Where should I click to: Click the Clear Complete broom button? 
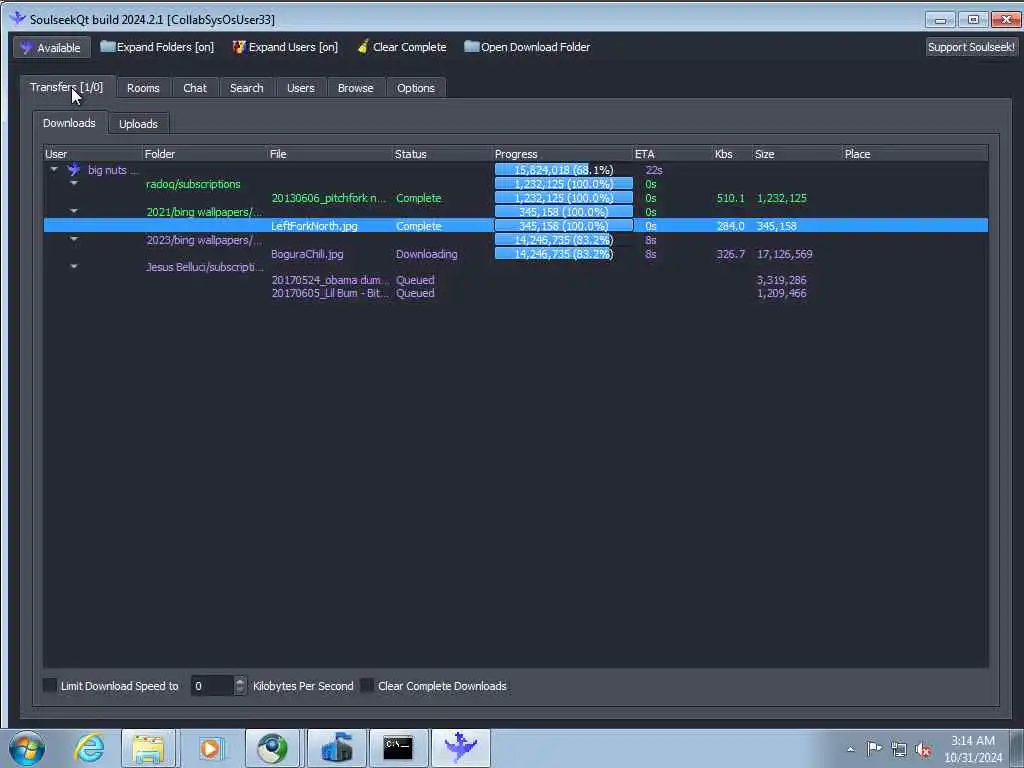click(402, 47)
